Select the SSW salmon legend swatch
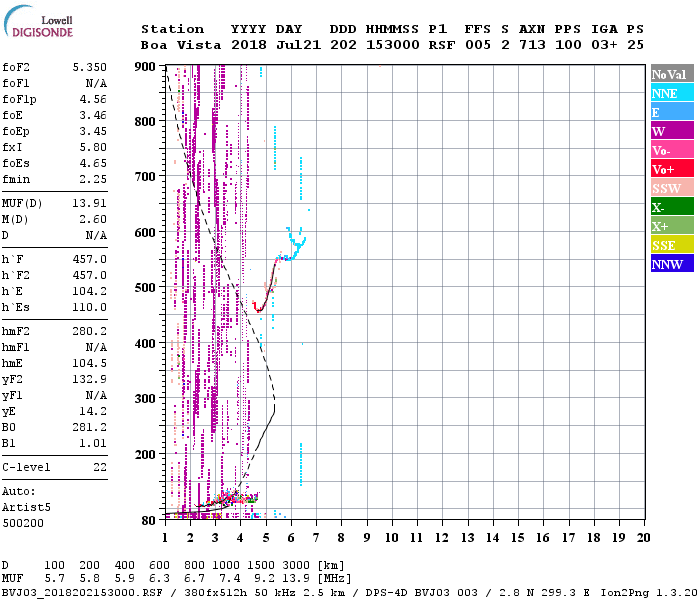The width and height of the screenshot is (700, 600). click(x=672, y=188)
